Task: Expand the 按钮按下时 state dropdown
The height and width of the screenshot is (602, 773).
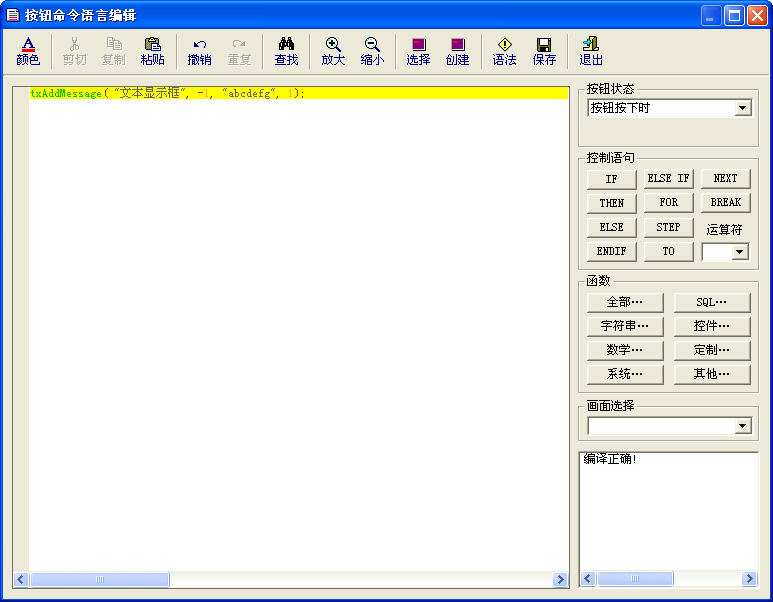Action: coord(742,108)
